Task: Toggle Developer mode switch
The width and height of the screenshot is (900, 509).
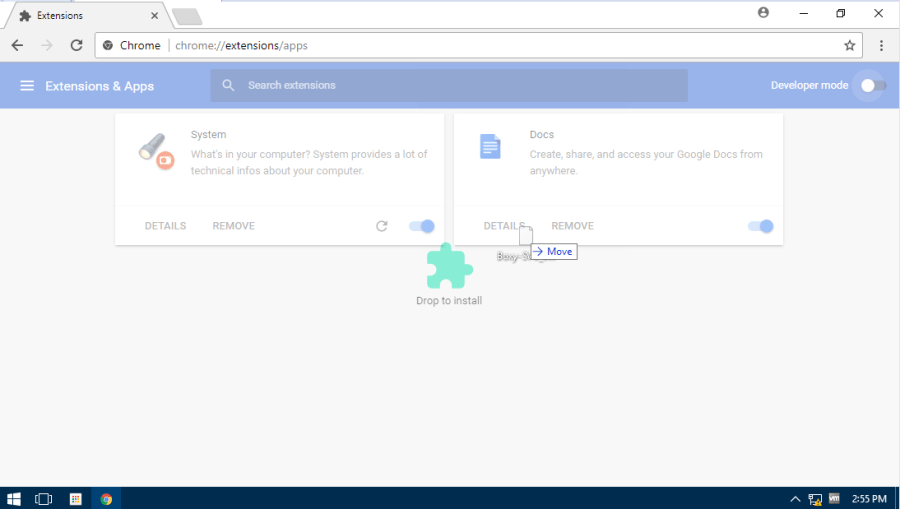Action: pyautogui.click(x=872, y=85)
